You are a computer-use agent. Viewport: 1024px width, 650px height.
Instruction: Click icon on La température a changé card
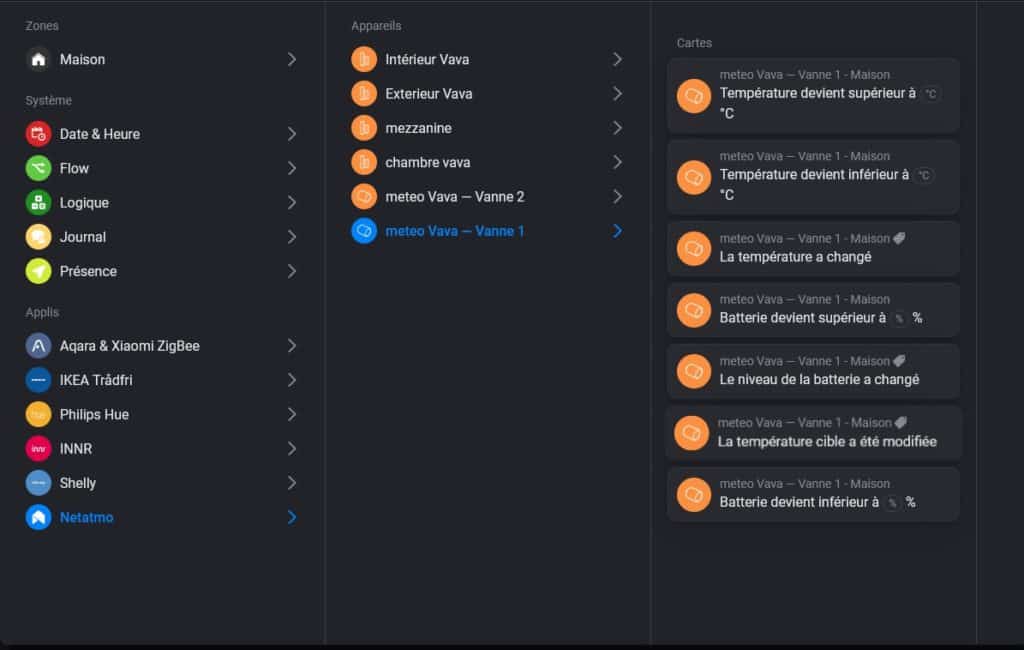point(694,248)
